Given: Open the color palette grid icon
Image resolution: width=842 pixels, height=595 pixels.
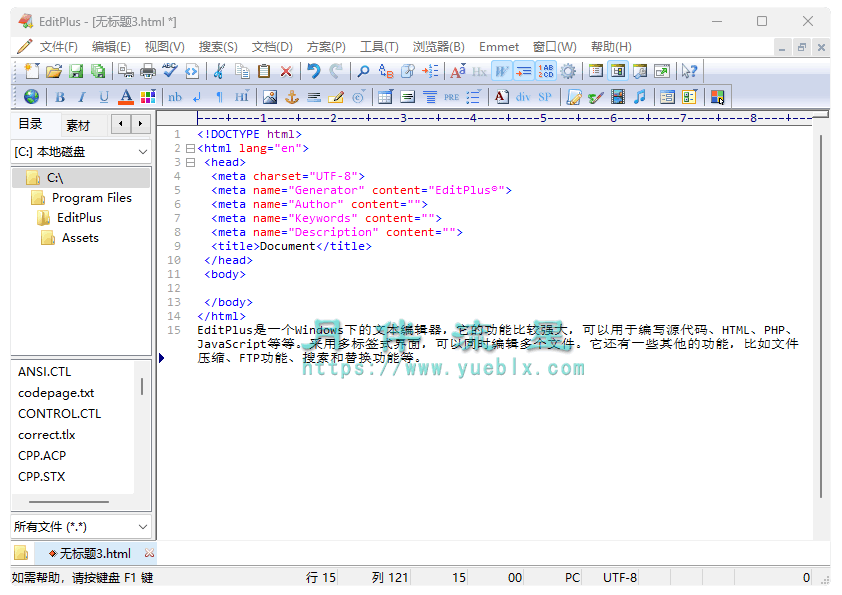Looking at the screenshot, I should pos(148,97).
